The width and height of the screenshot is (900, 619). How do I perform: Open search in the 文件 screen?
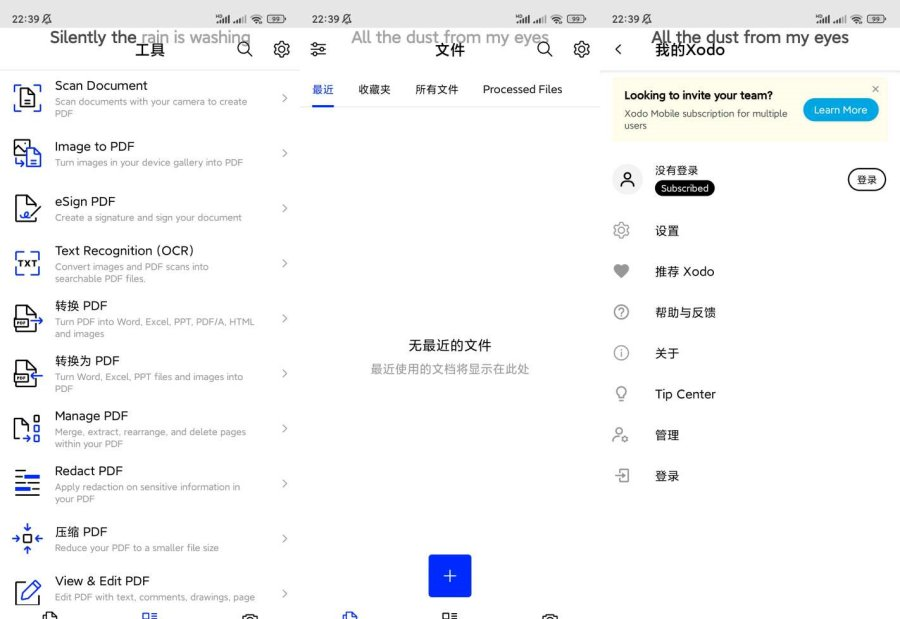545,49
